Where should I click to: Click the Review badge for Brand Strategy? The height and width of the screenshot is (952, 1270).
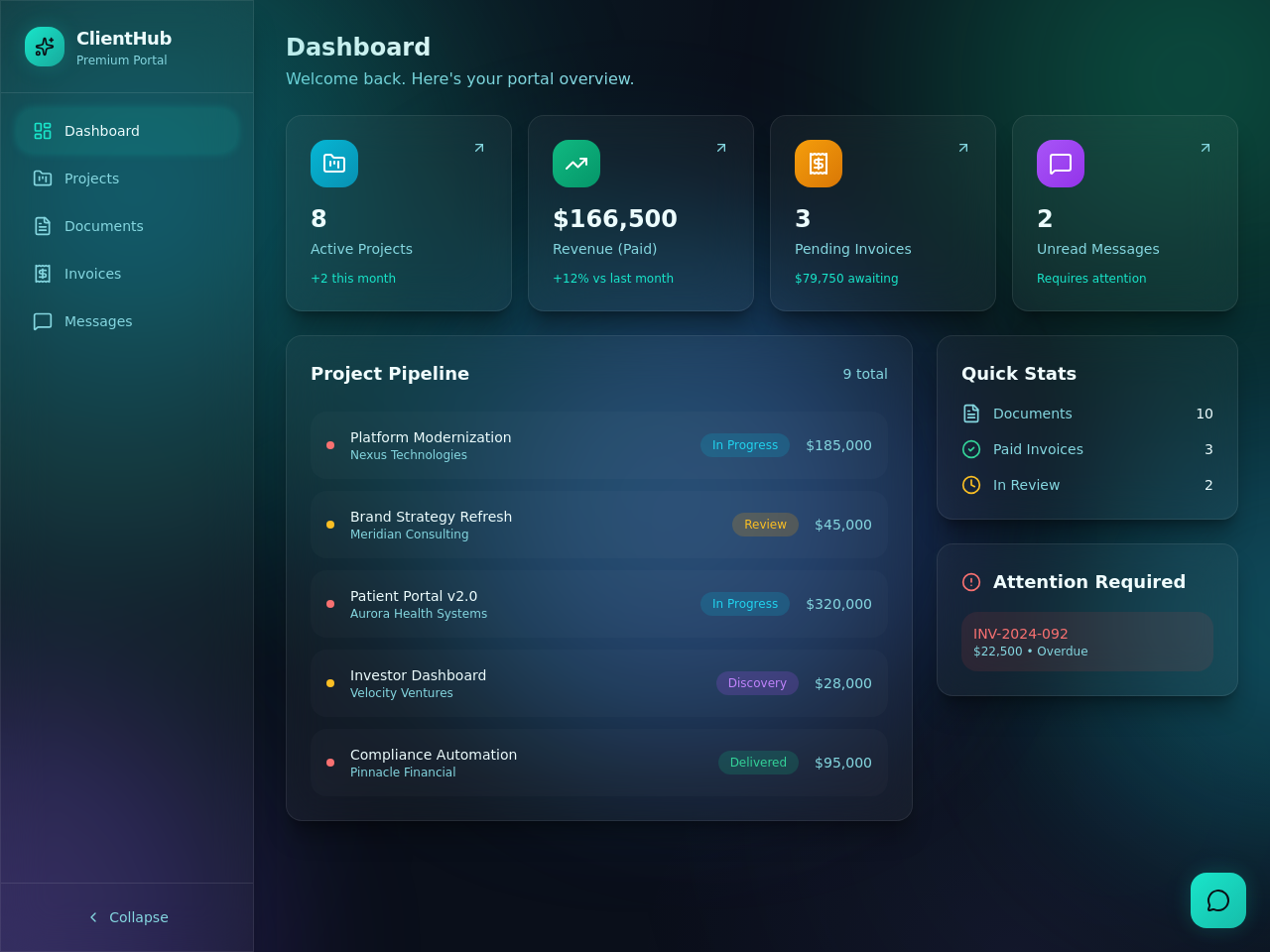click(x=765, y=525)
